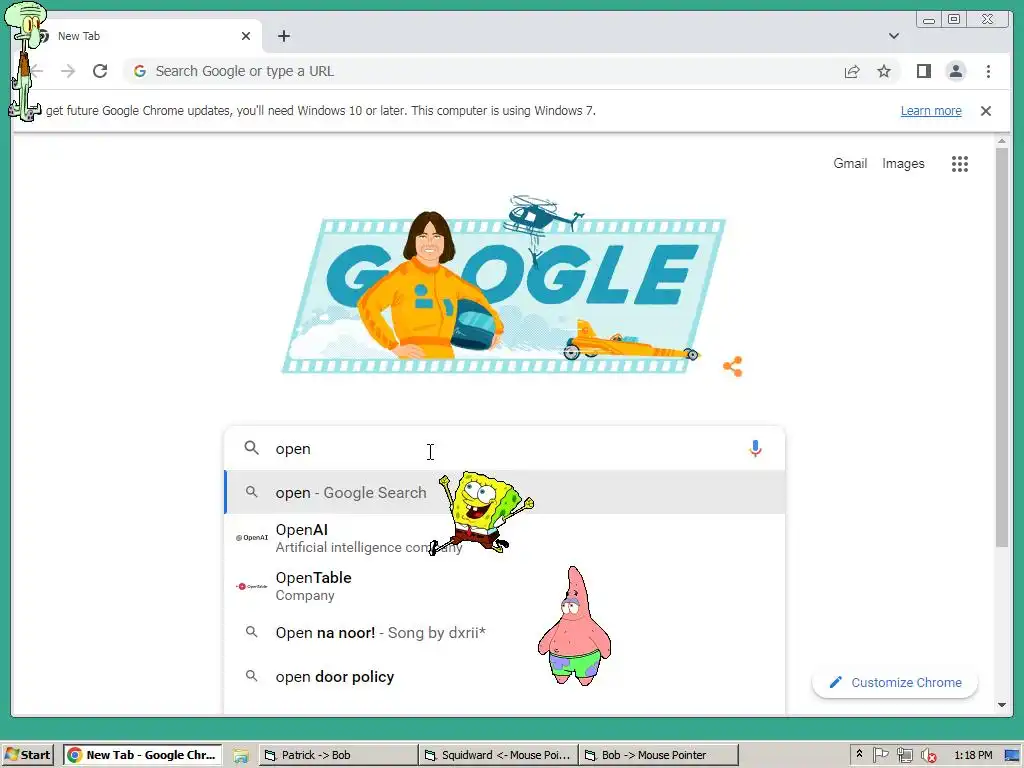Click inside the Google search box containing open
Viewport: 1024px width, 768px height.
click(x=504, y=449)
